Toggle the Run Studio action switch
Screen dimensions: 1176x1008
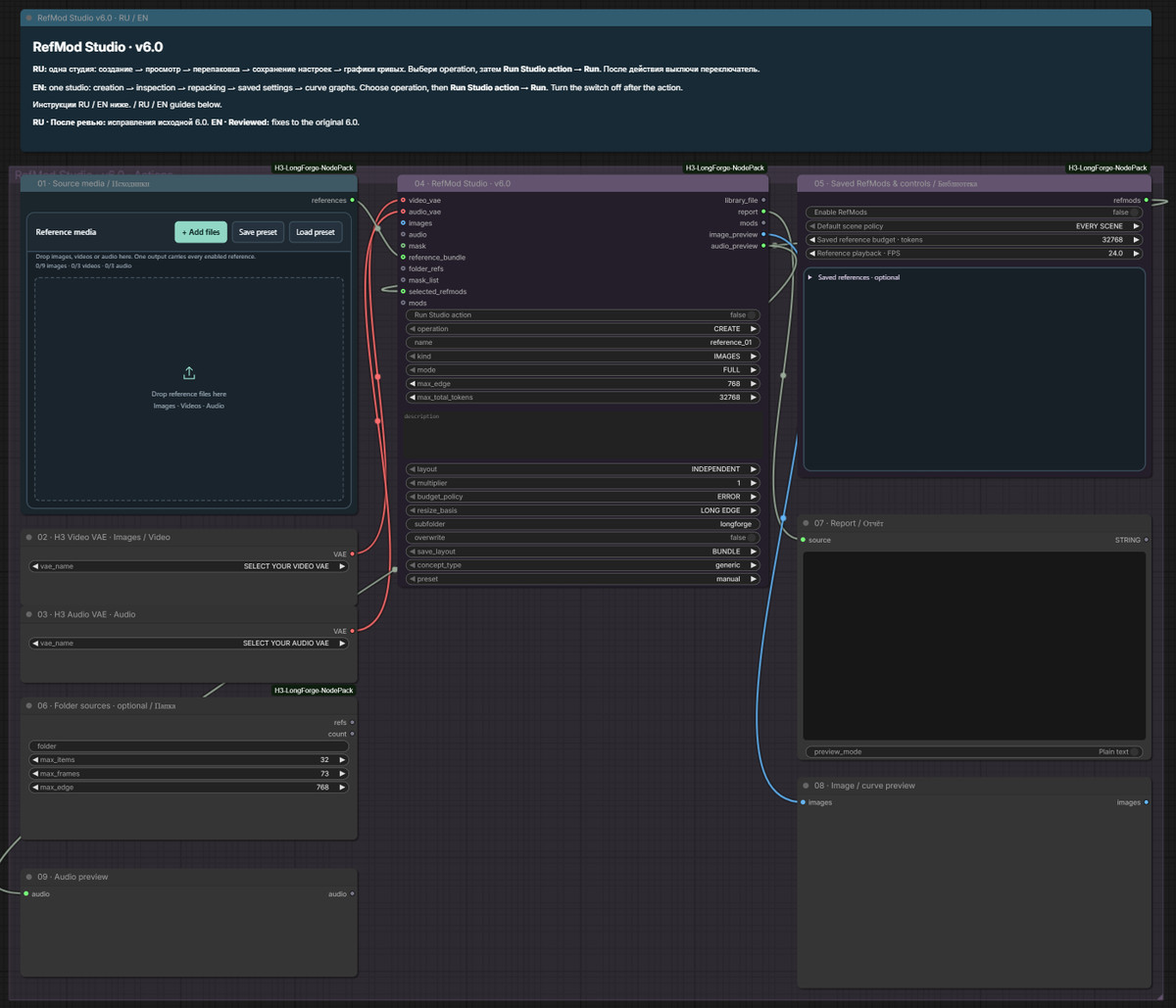click(x=752, y=315)
